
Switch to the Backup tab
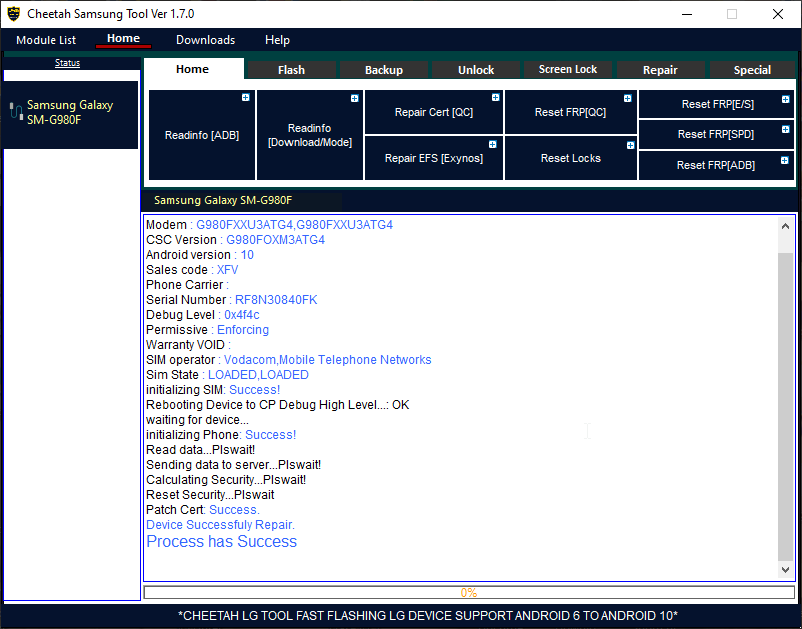coord(384,70)
